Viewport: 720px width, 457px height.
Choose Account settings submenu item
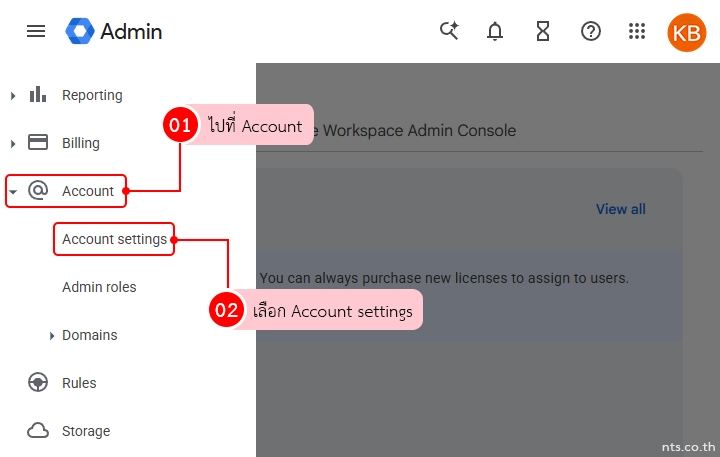[x=114, y=239]
